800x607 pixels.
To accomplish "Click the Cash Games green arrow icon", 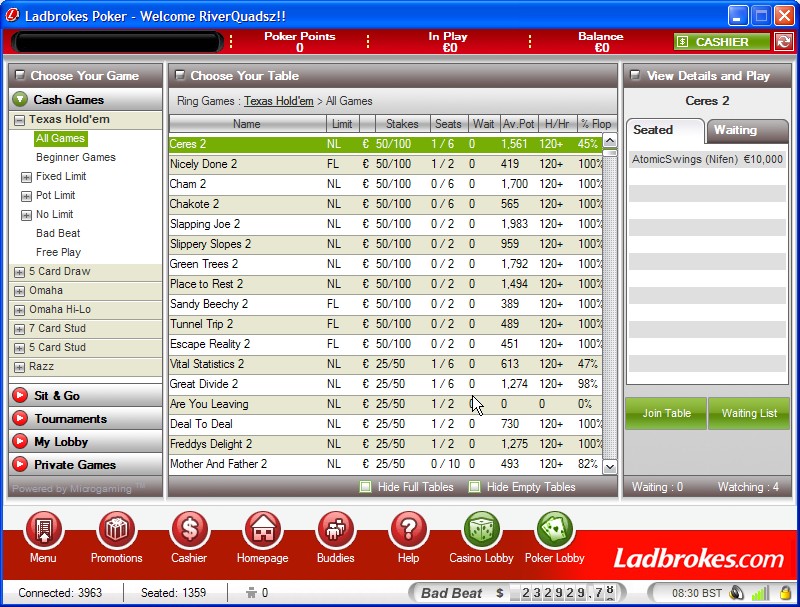I will (x=20, y=99).
